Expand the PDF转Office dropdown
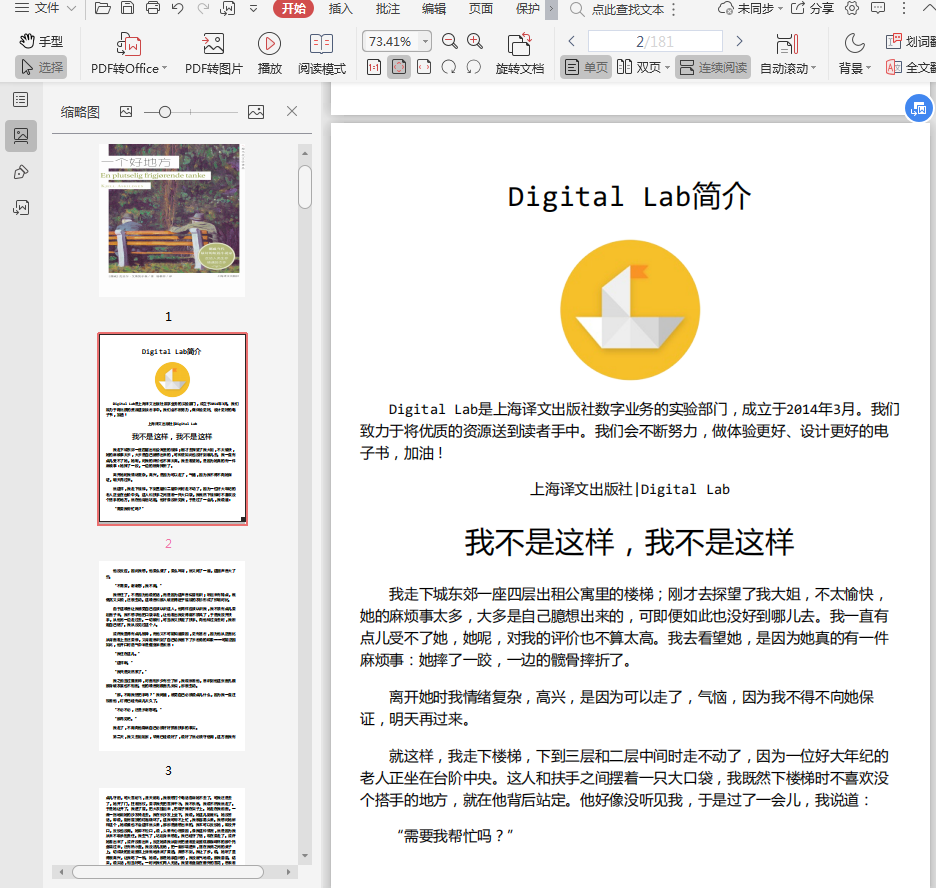This screenshot has height=888, width=936. click(164, 69)
